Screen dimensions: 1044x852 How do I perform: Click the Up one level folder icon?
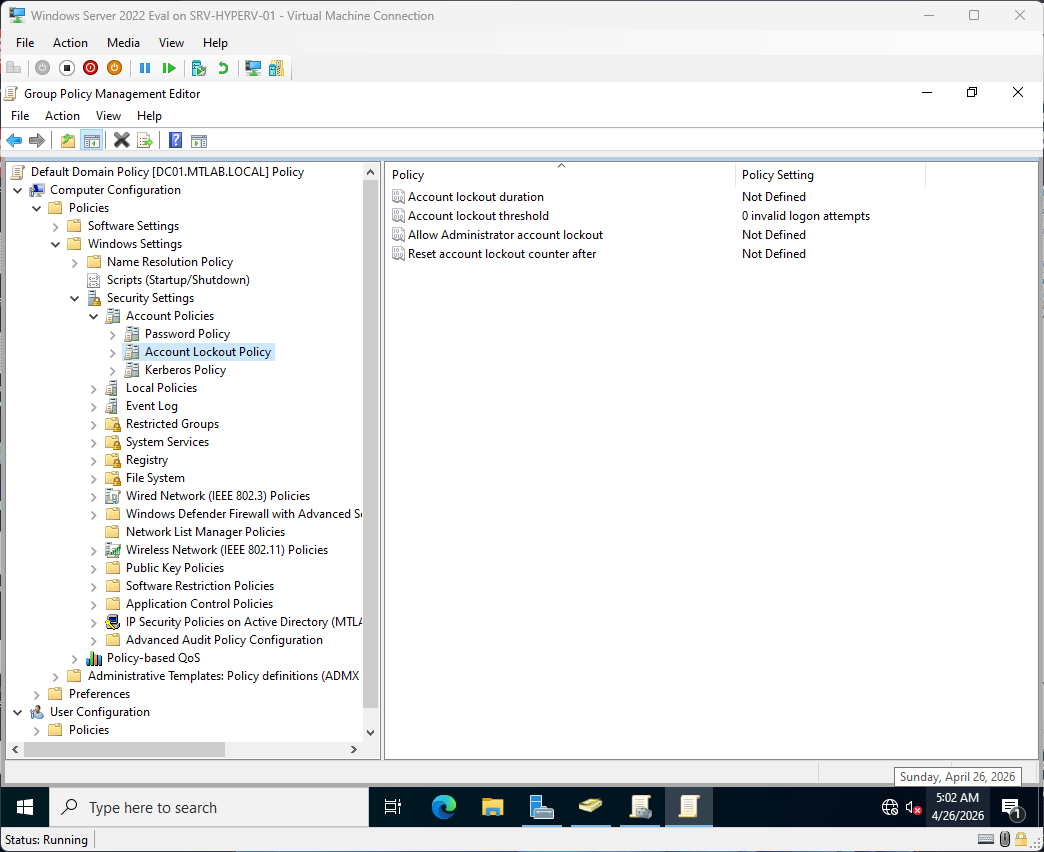(67, 140)
